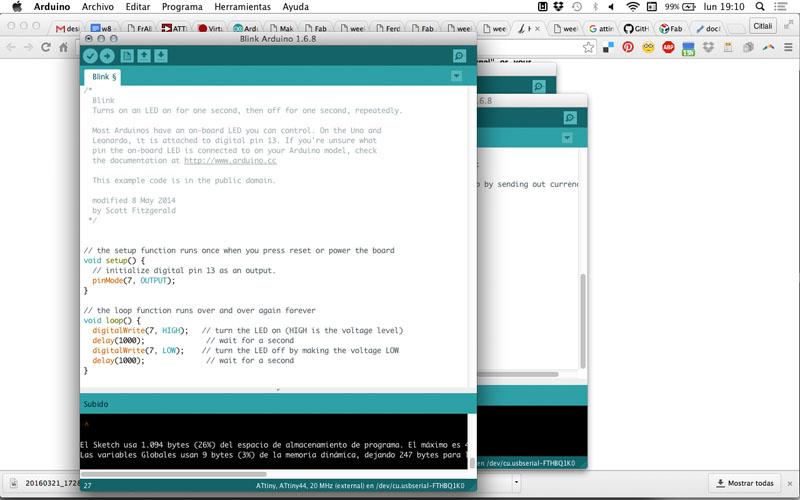Click the volume icon in menu bar
Screen dimensions: 800x500
(611, 7)
